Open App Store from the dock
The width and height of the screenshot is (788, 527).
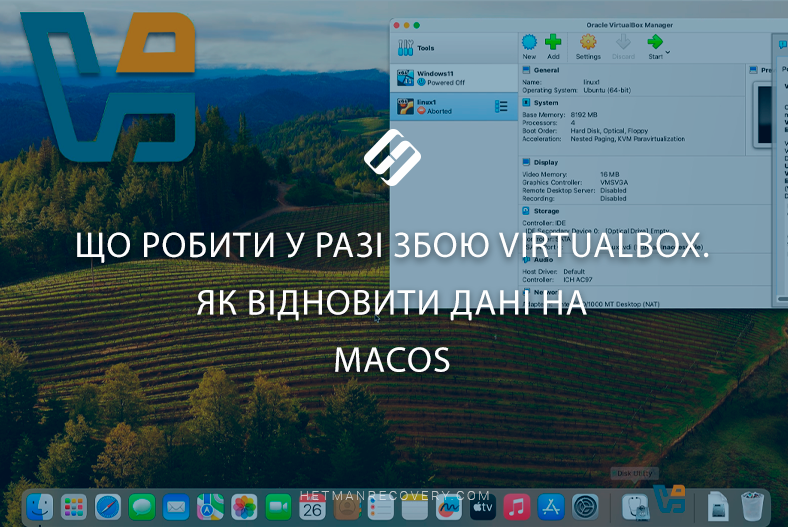[551, 506]
